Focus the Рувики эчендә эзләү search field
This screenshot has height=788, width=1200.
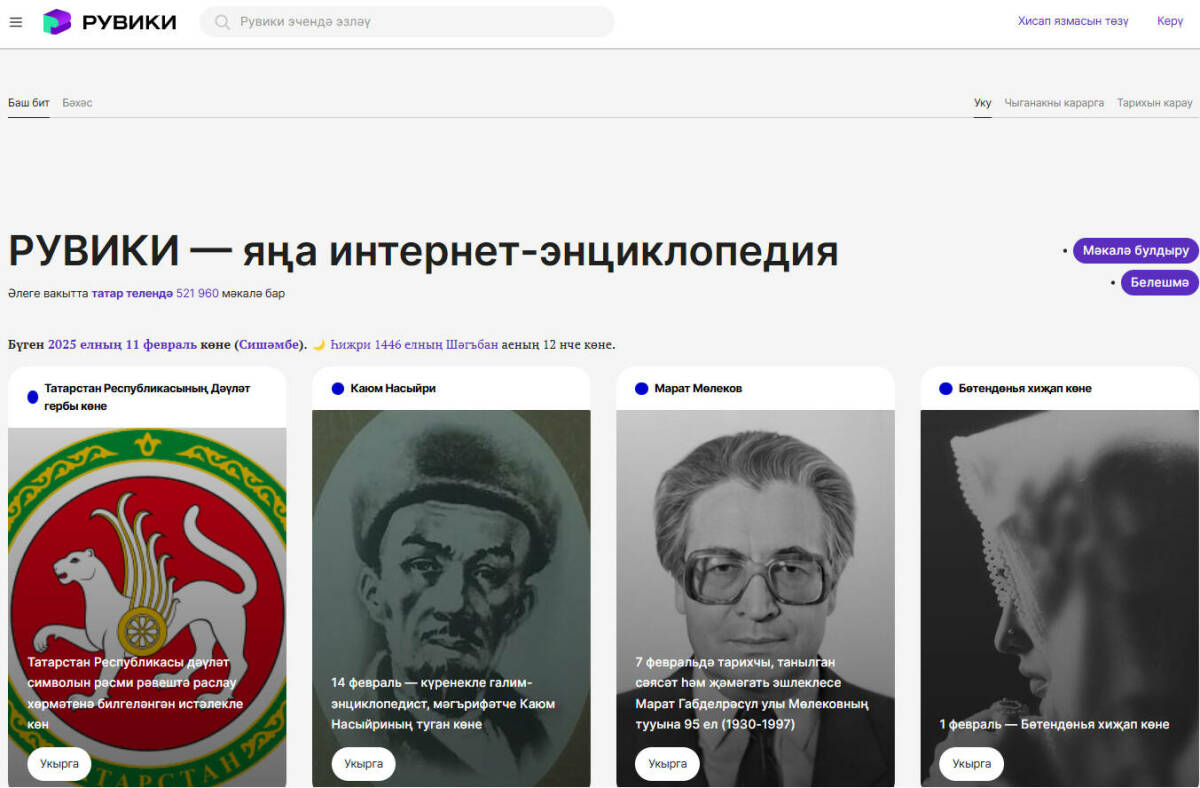(407, 22)
